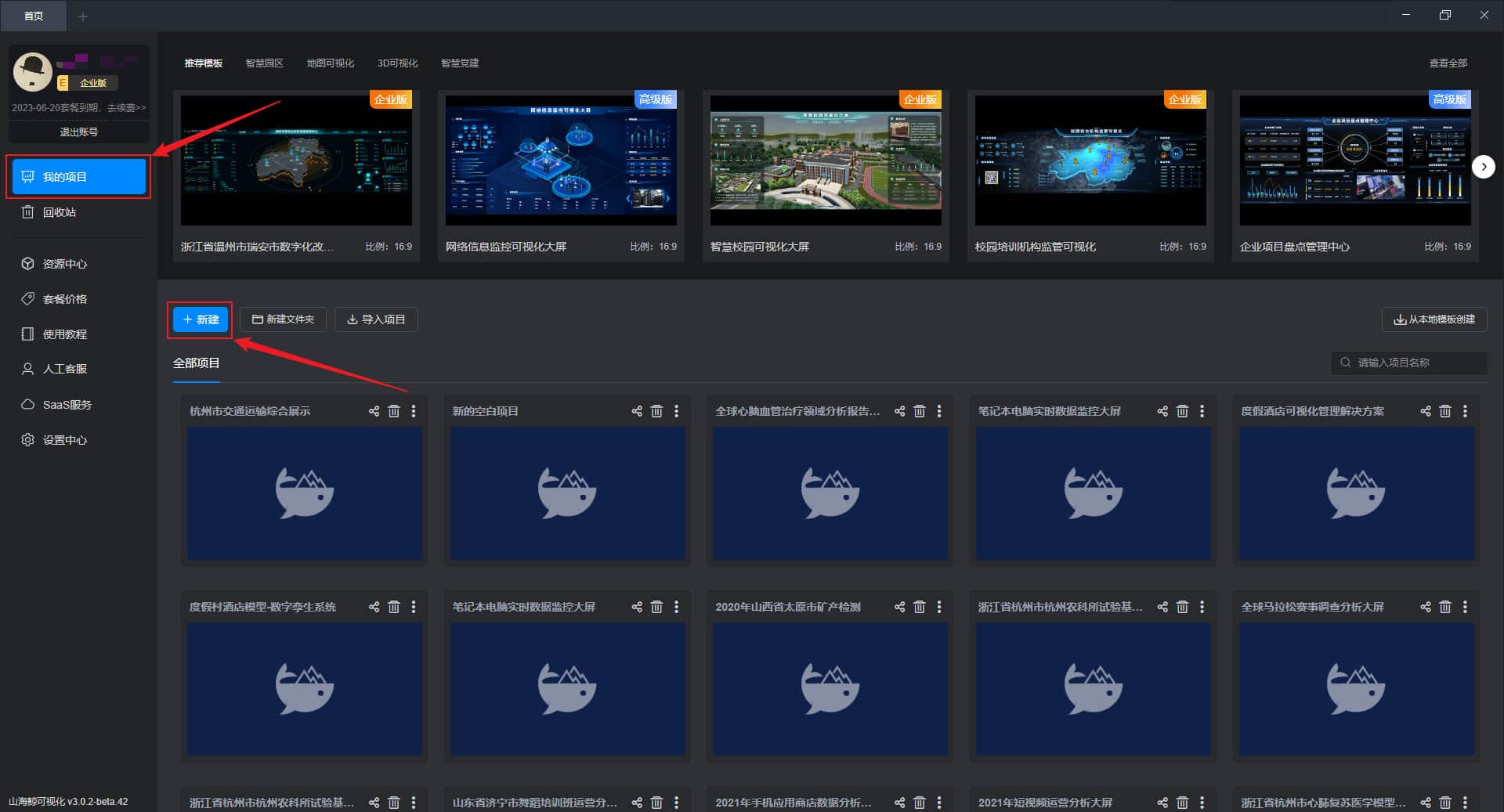Open the 网络信息监控可视化大屏 template thumbnail
The image size is (1504, 812).
click(x=561, y=159)
